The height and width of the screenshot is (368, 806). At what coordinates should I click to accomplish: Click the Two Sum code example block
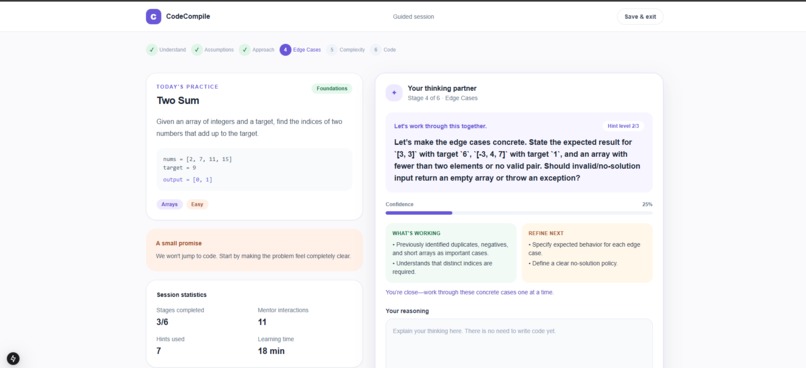click(254, 169)
